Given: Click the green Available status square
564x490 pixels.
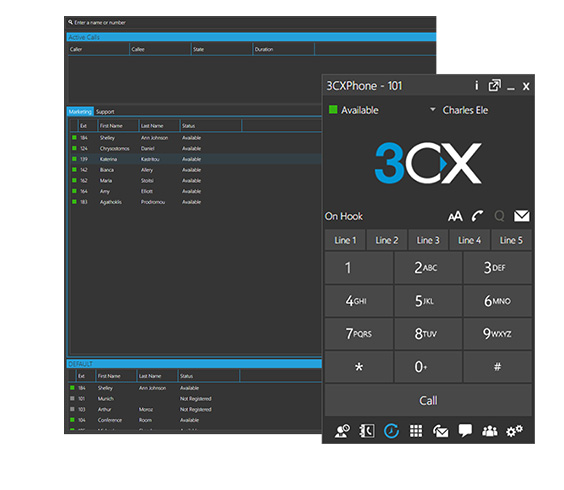Looking at the screenshot, I should tap(333, 109).
